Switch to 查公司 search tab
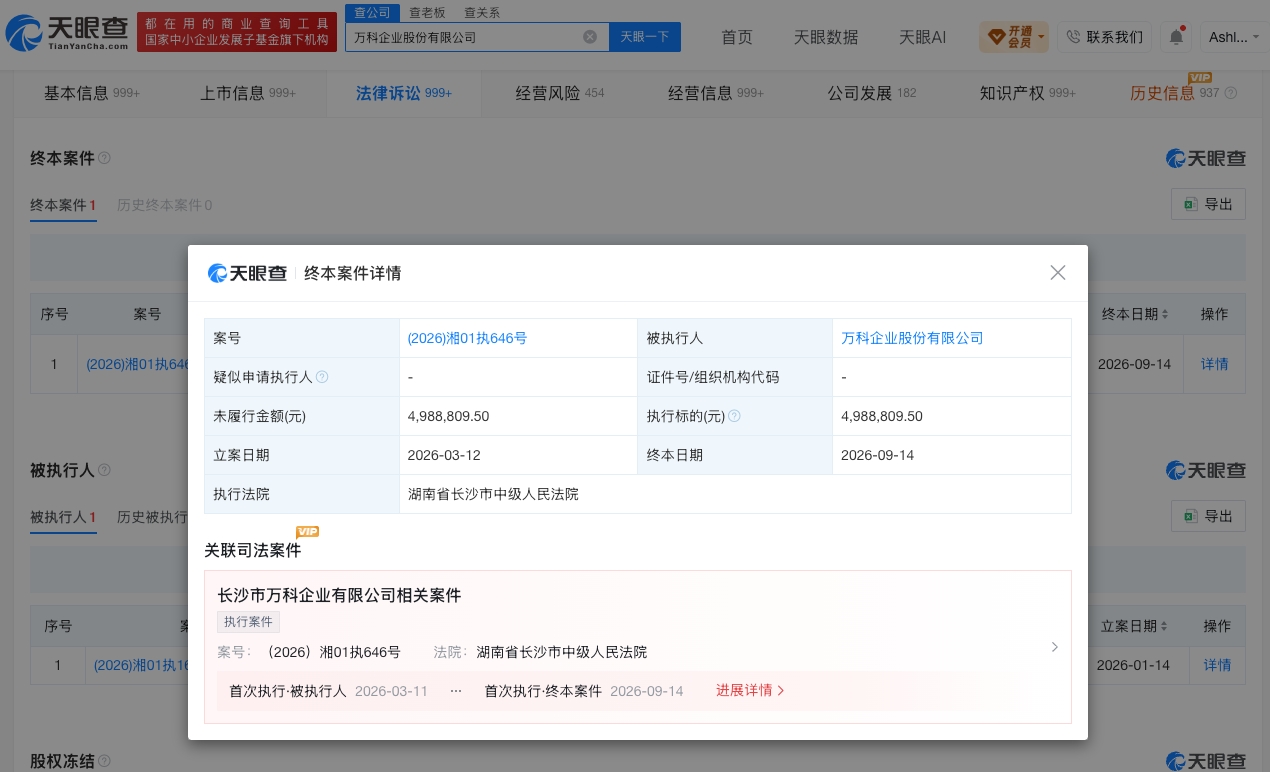This screenshot has height=772, width=1270. [x=372, y=12]
